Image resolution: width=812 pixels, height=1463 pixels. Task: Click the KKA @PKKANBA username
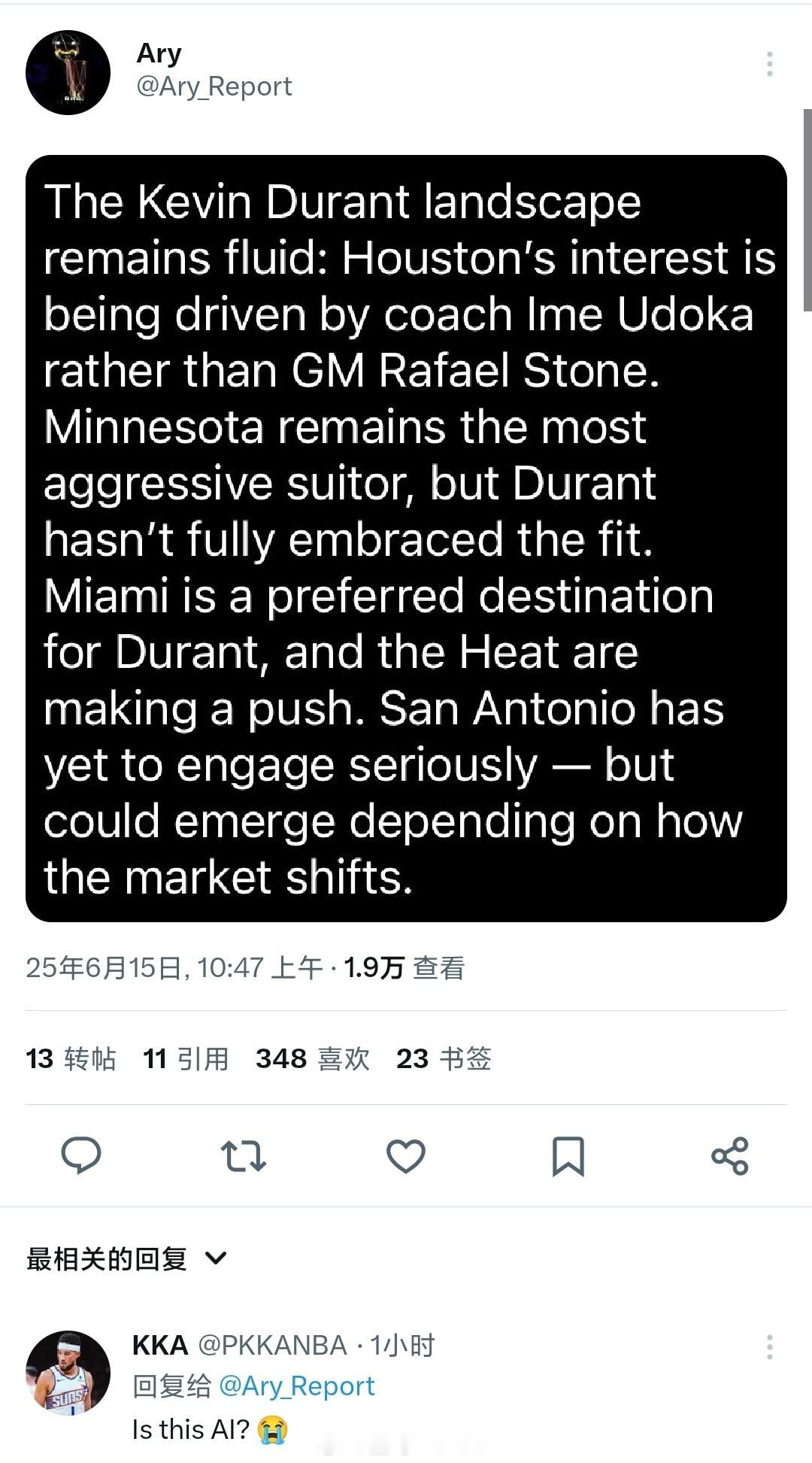pyautogui.click(x=239, y=1345)
